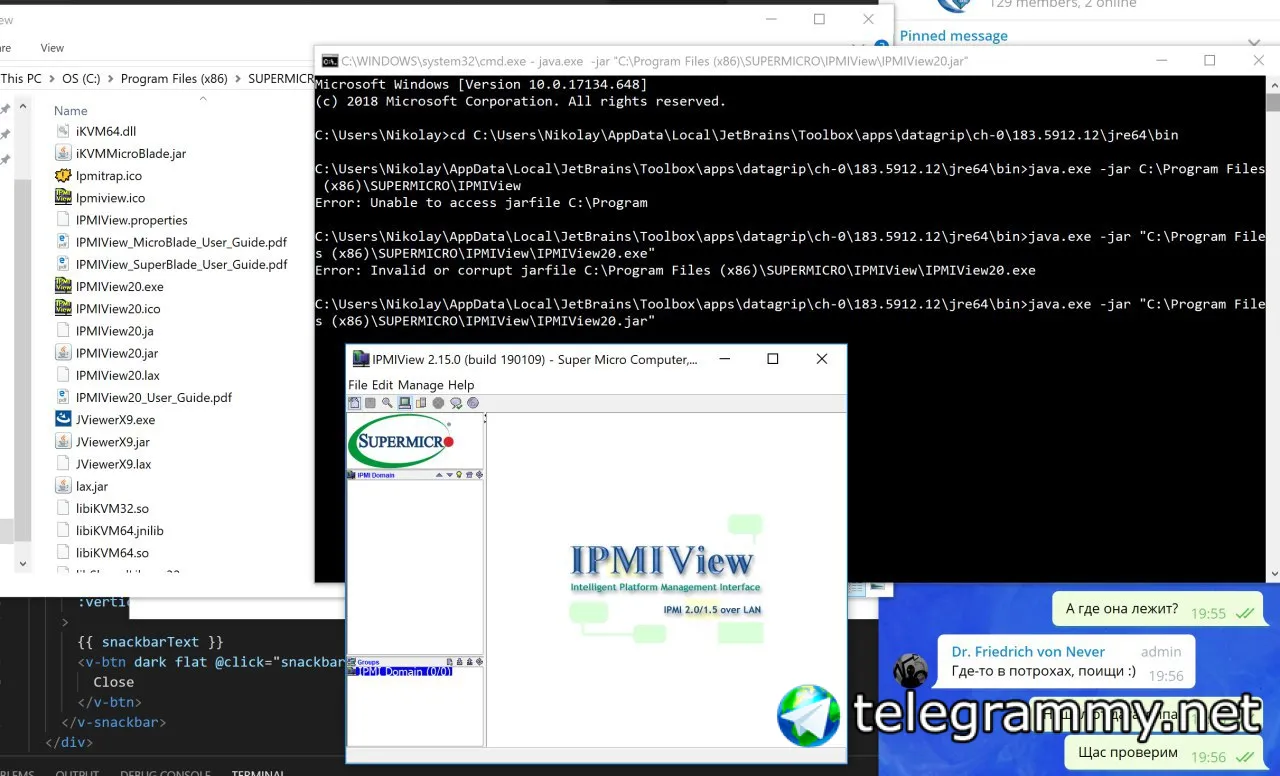Navigate to OS (C:) in Explorer breadcrumb
1280x776 pixels.
(x=83, y=78)
